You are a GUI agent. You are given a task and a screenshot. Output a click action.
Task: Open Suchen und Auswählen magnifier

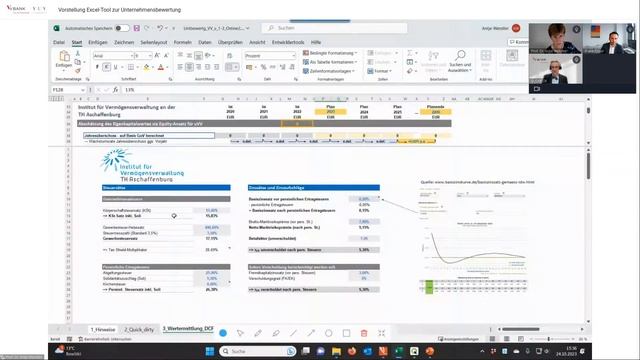pos(460,61)
